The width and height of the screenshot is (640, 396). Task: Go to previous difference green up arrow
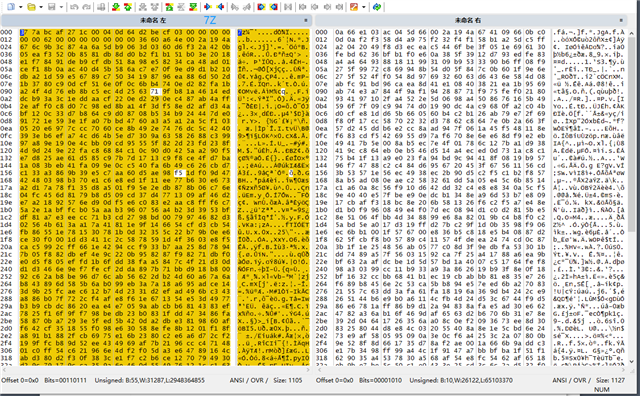coord(128,7)
